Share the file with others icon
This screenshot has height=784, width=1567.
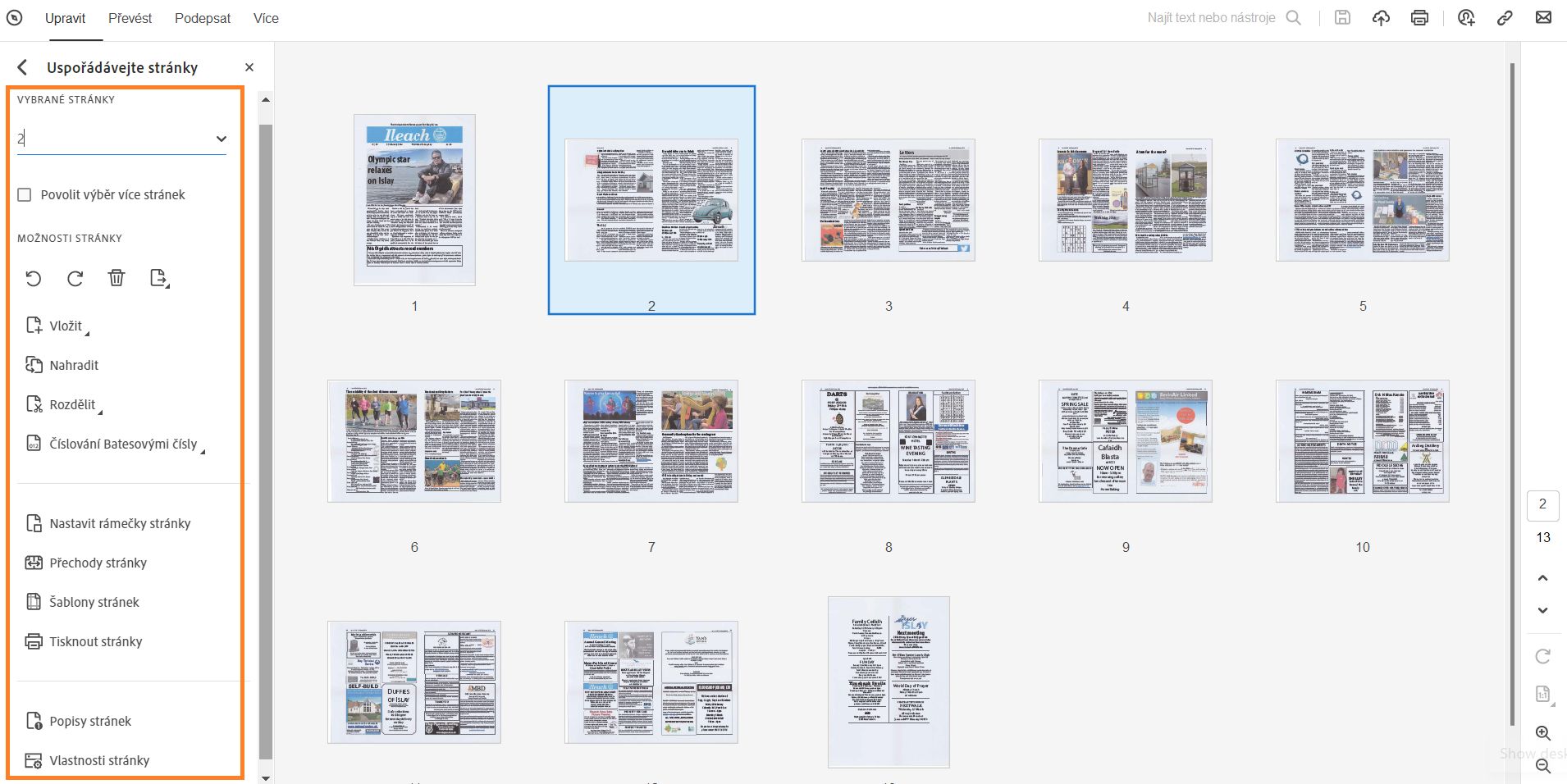(1466, 18)
